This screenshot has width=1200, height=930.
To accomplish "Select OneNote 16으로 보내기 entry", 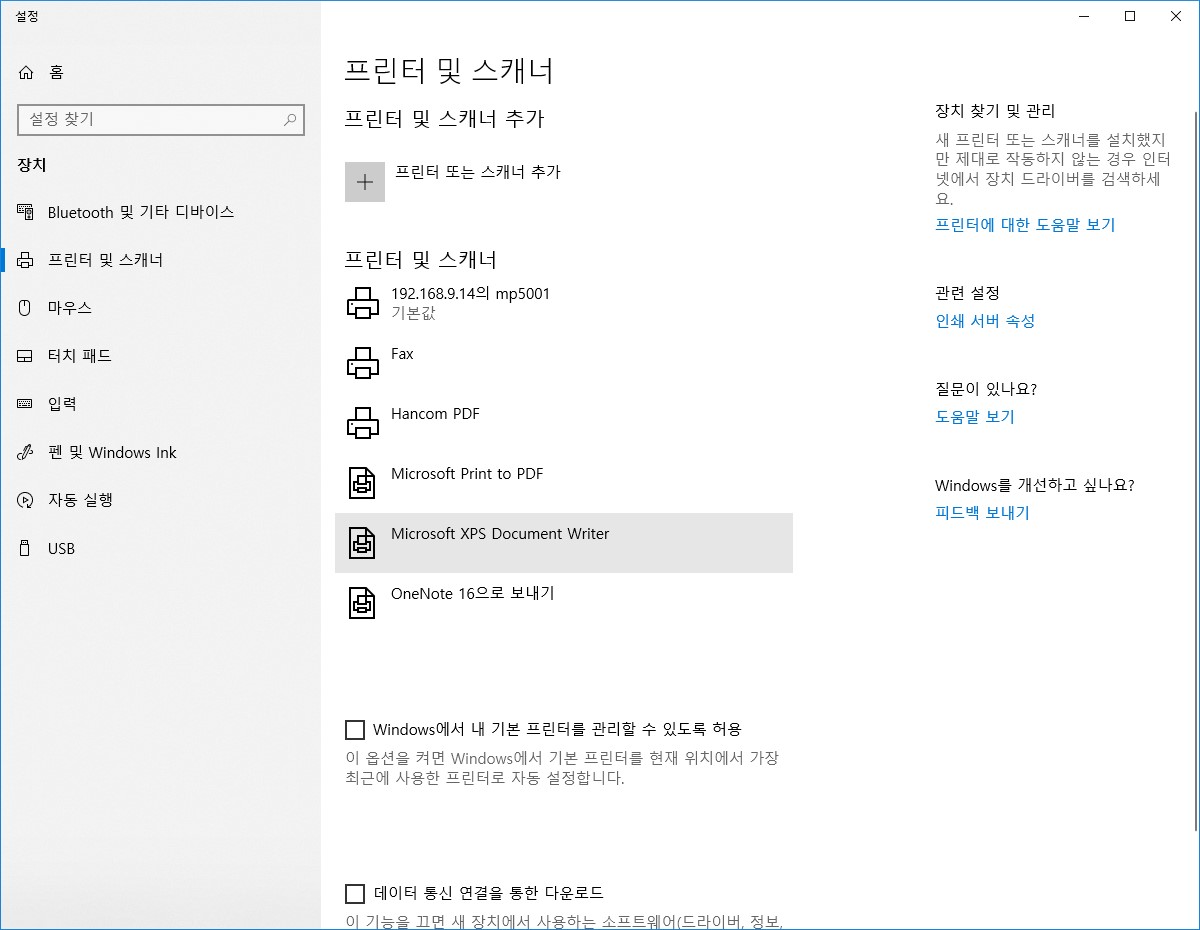I will pos(564,603).
